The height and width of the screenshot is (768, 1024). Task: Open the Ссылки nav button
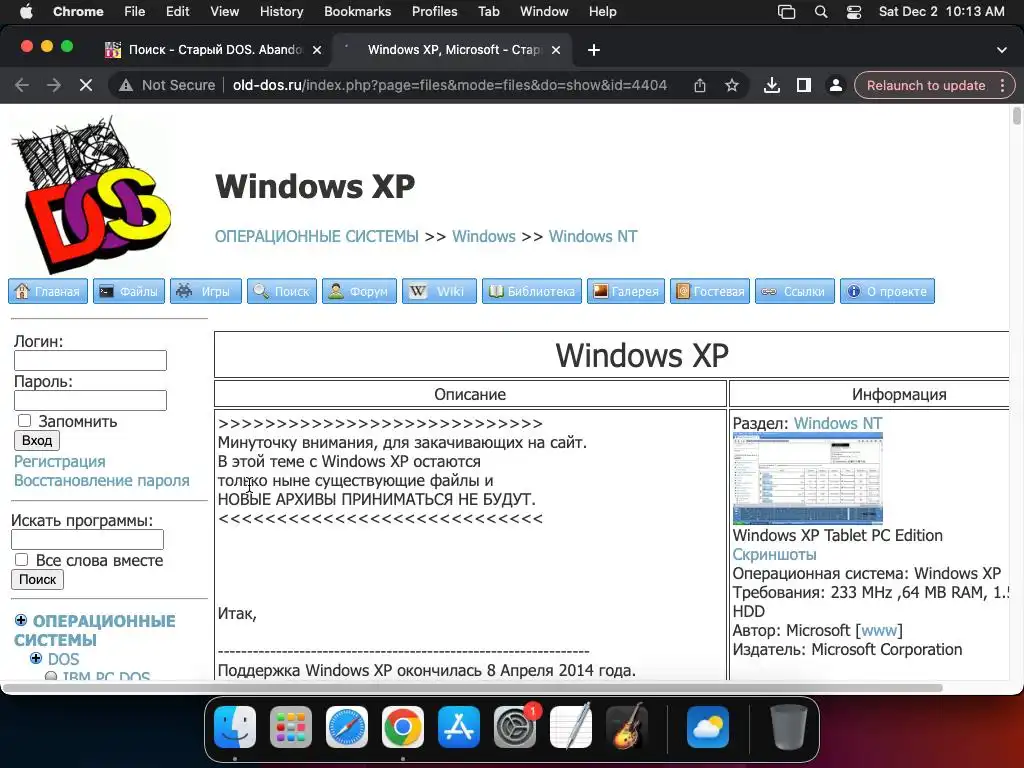coord(795,291)
